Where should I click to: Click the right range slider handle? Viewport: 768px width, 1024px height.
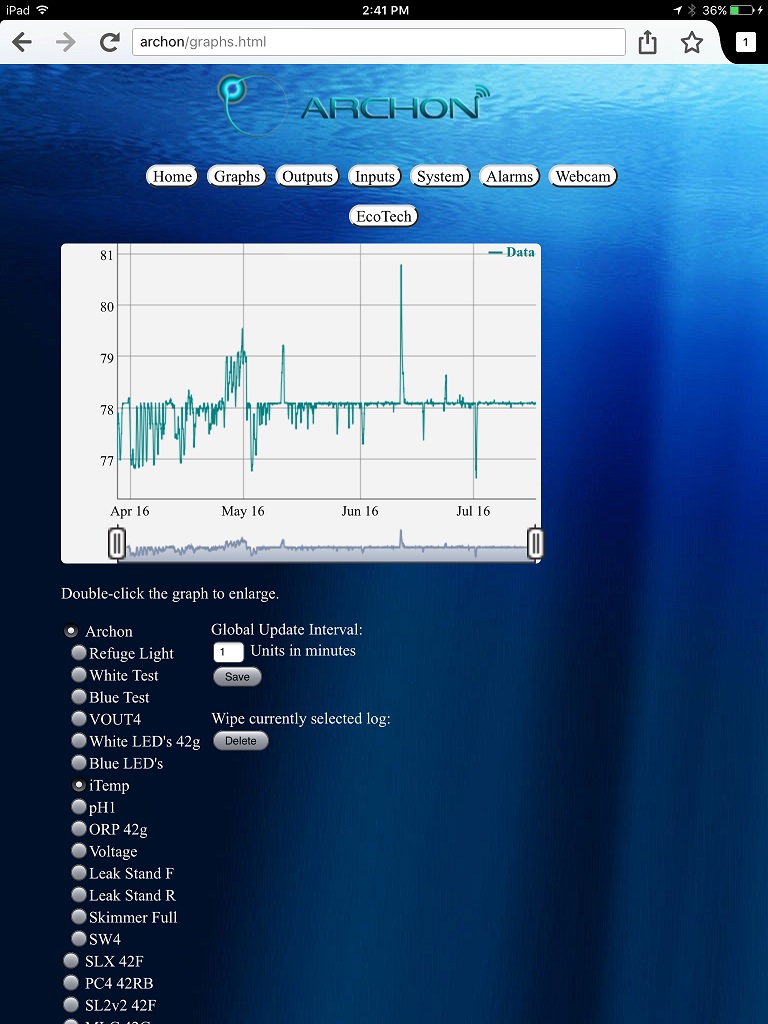pyautogui.click(x=535, y=544)
